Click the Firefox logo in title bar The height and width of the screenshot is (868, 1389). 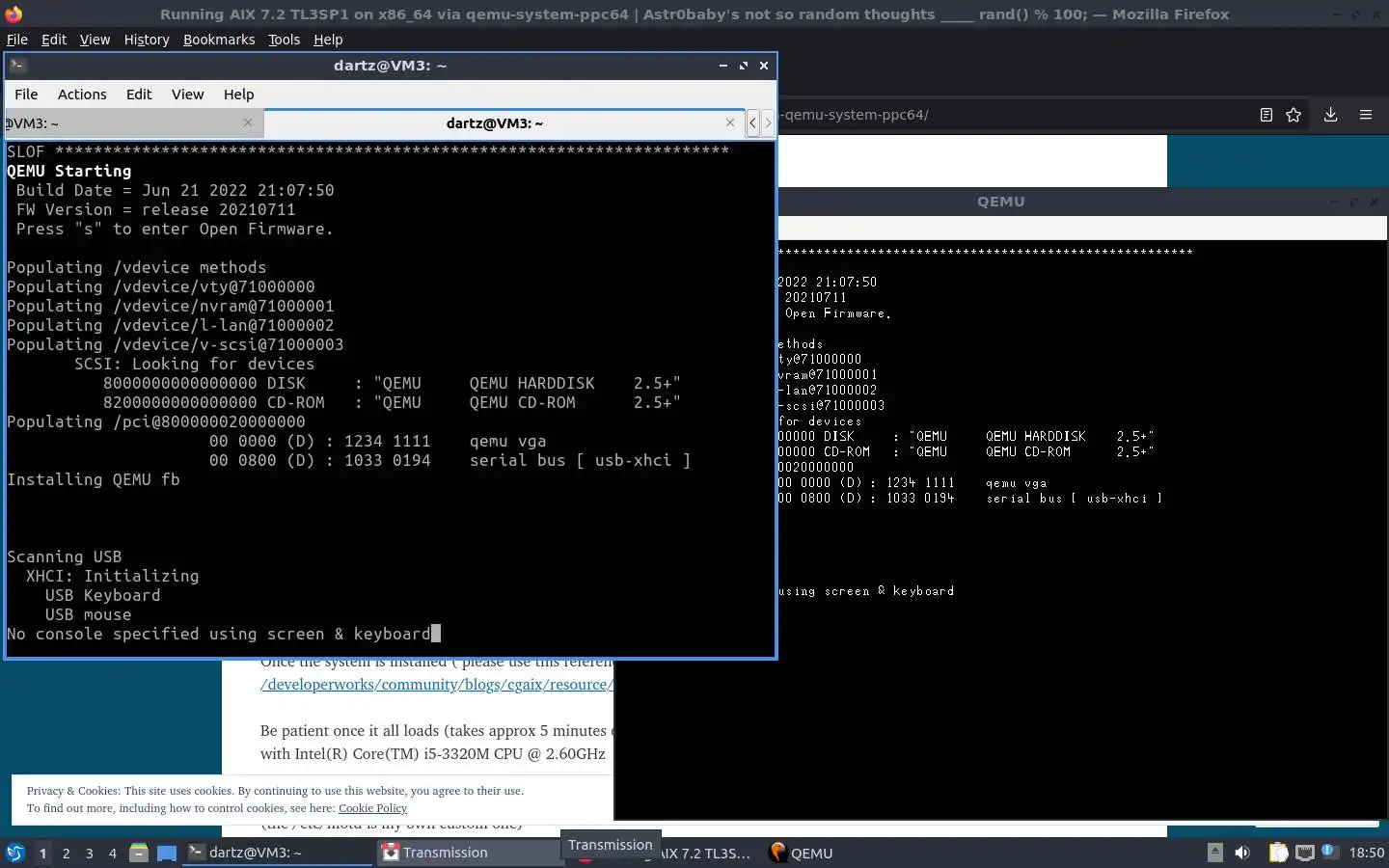14,14
